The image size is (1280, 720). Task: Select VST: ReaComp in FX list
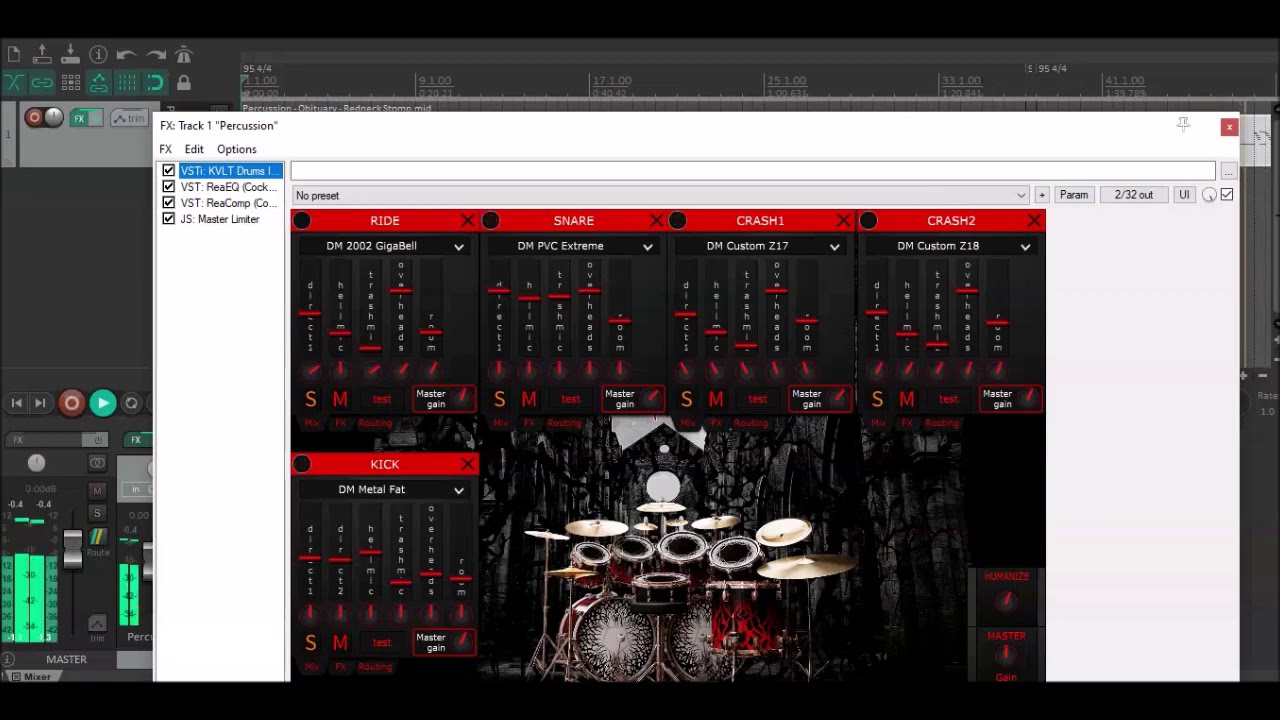point(228,203)
